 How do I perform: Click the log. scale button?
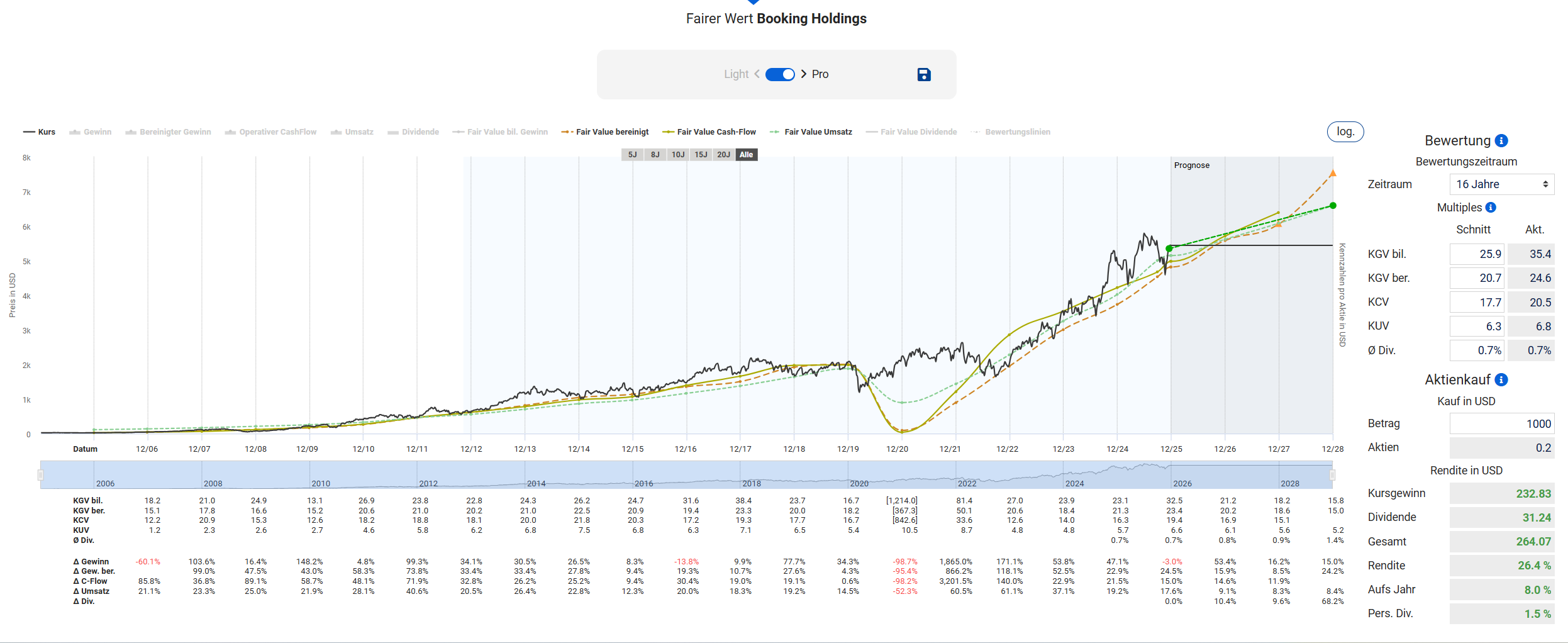pos(1345,131)
